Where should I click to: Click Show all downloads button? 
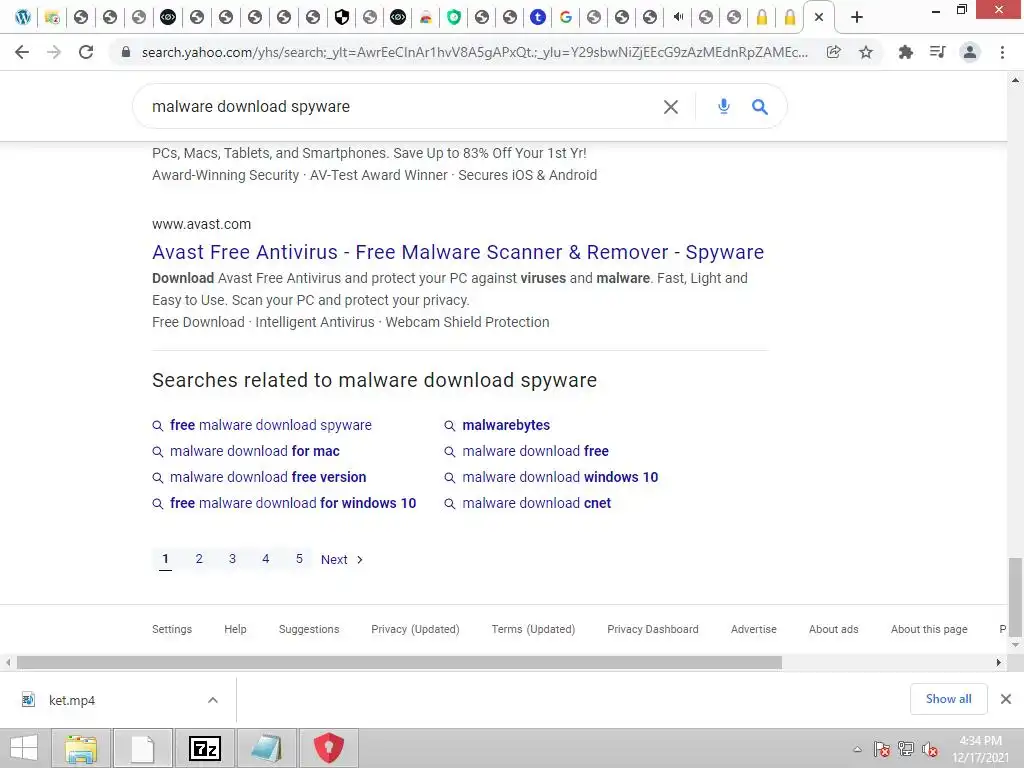point(948,699)
